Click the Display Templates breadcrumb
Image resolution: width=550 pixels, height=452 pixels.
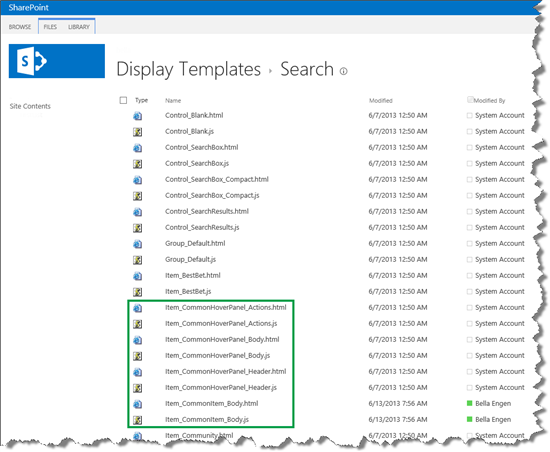click(x=188, y=69)
